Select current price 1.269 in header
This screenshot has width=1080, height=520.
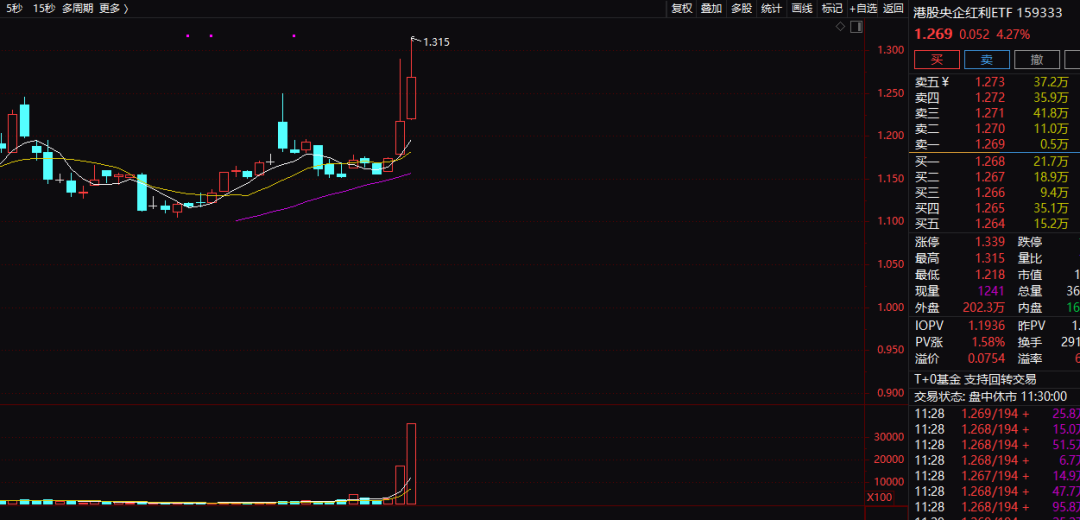933,34
